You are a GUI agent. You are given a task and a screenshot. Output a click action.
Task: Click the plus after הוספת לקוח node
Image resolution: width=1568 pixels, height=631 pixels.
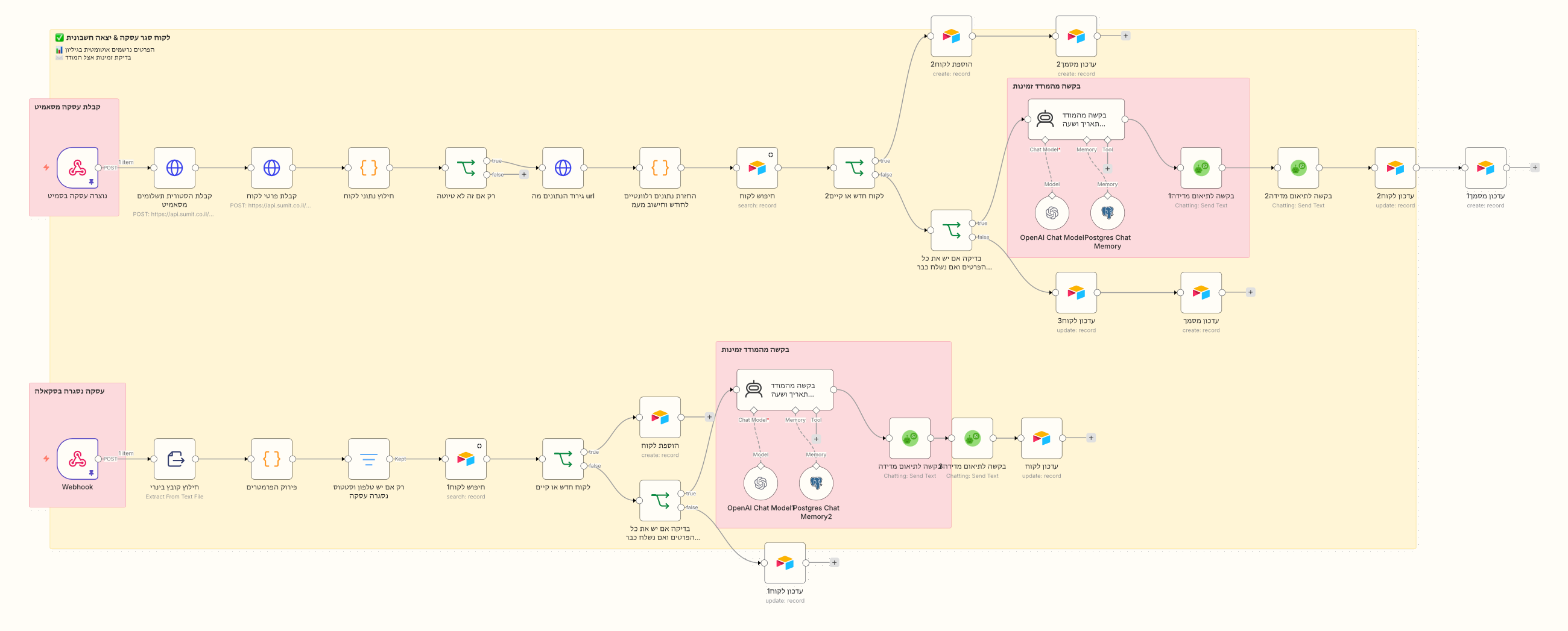(709, 417)
